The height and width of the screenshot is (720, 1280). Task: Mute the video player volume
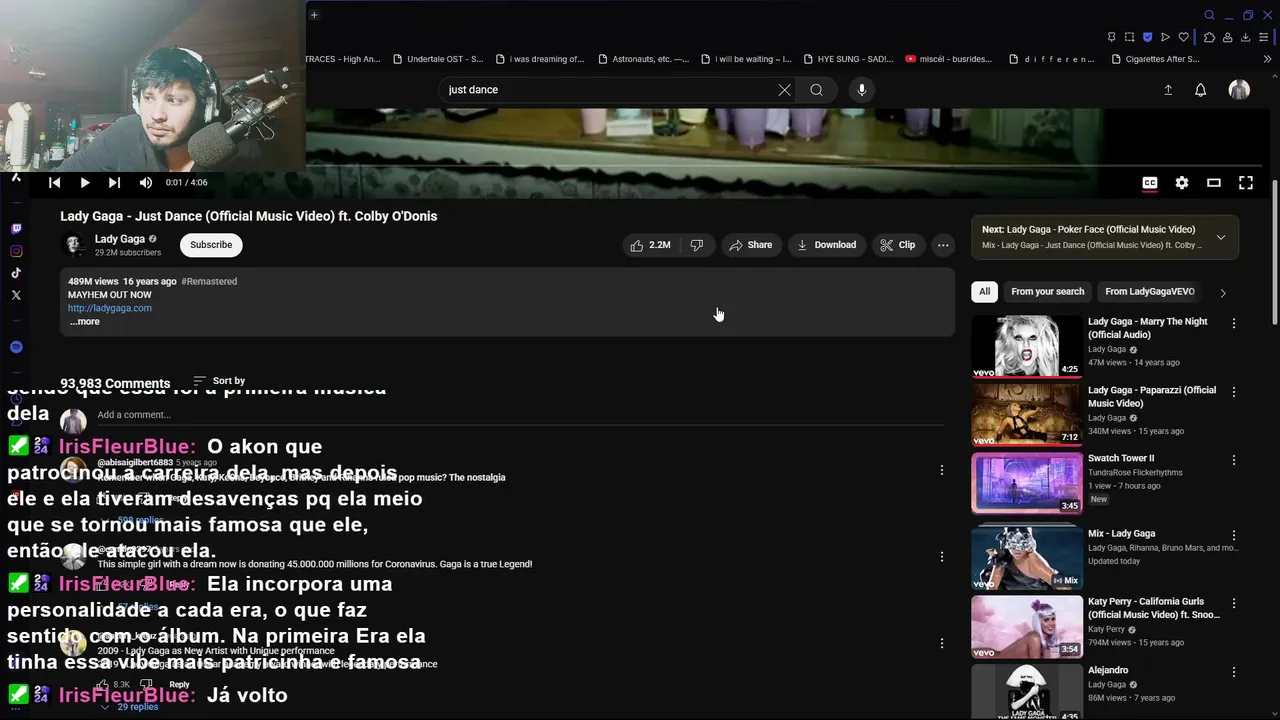[146, 183]
